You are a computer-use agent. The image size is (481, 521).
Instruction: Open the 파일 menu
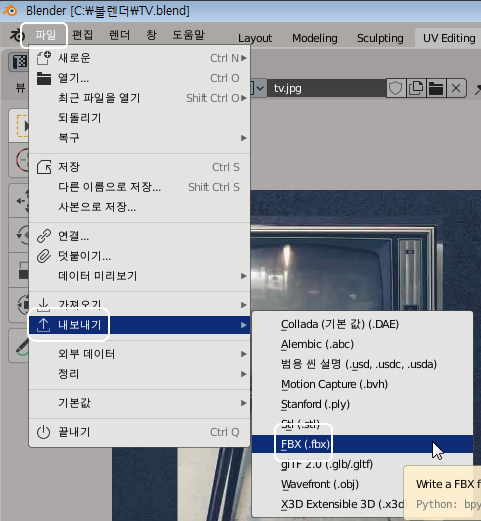(x=46, y=35)
